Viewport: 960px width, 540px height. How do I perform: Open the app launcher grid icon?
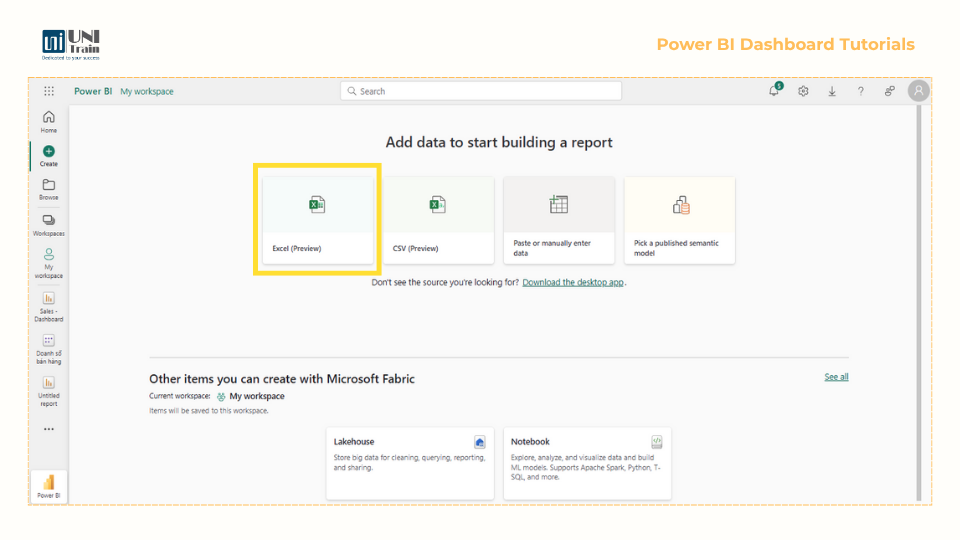pyautogui.click(x=49, y=91)
